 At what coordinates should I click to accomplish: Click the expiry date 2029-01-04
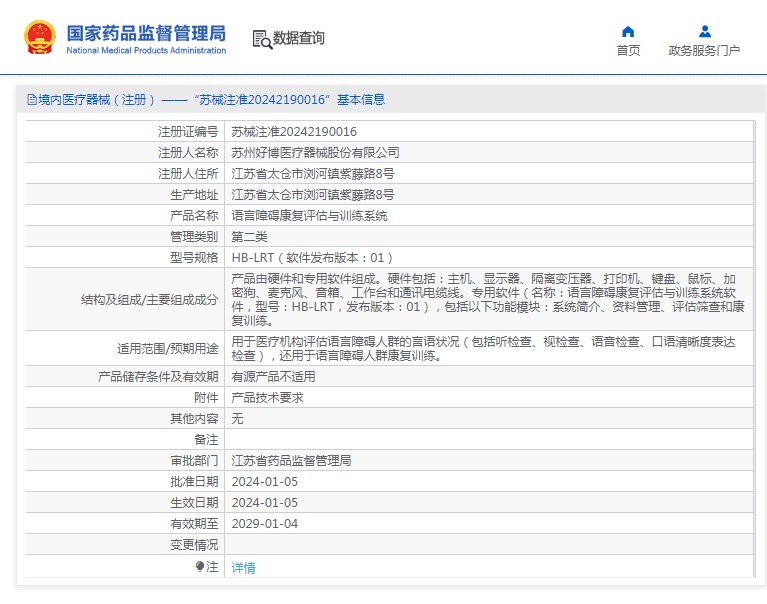[264, 523]
